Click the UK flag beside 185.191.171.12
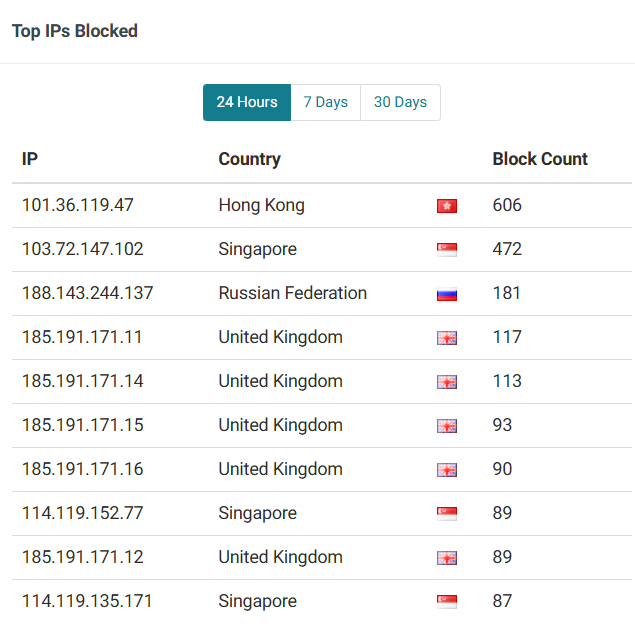 tap(447, 558)
